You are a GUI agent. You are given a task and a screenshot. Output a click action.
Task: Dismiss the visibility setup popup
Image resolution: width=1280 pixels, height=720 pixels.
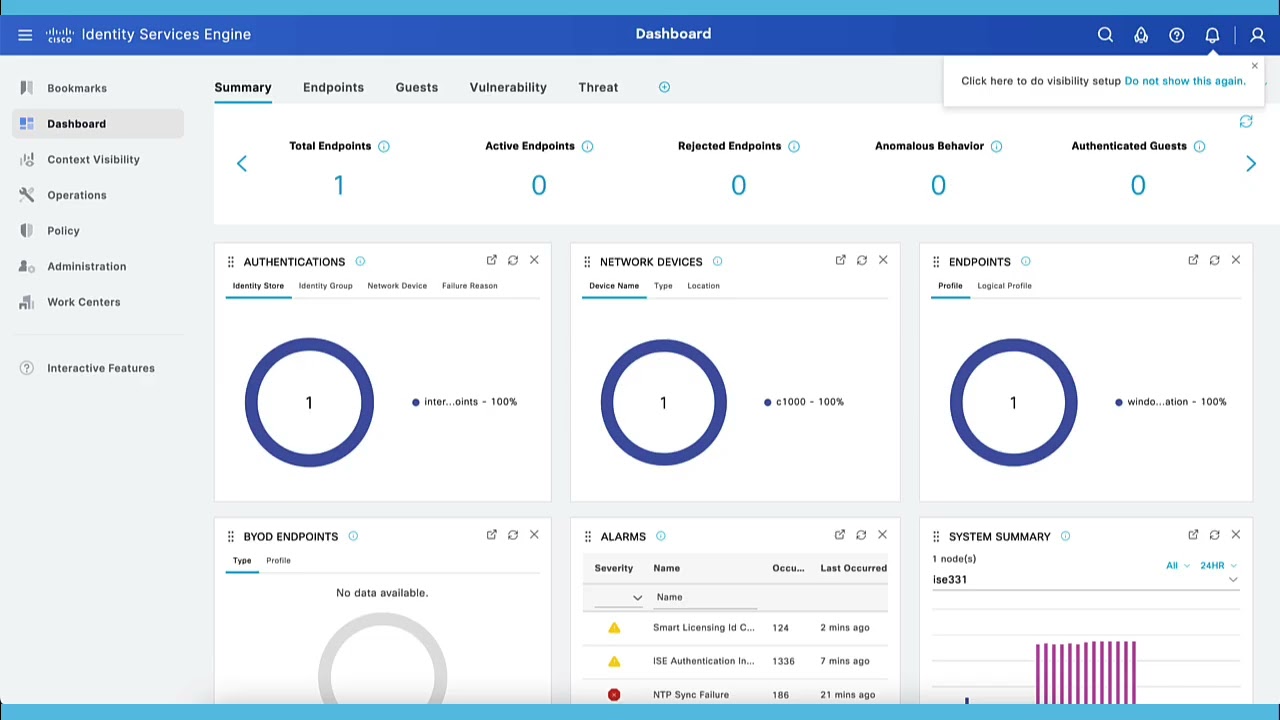tap(1254, 66)
